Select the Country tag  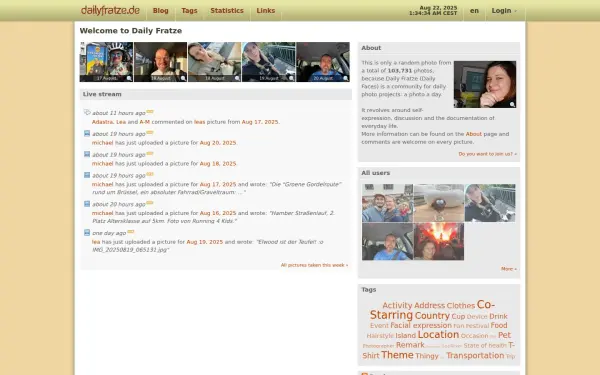[x=432, y=316]
